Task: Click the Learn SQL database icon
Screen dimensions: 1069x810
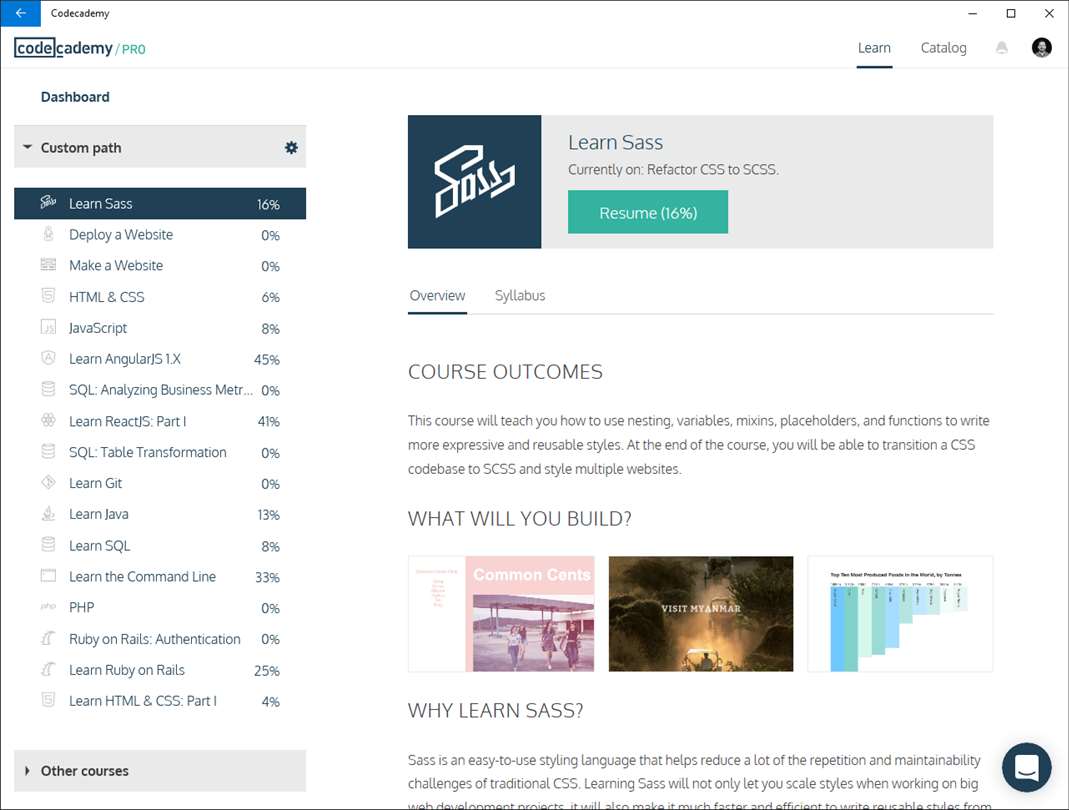Action: coord(48,544)
